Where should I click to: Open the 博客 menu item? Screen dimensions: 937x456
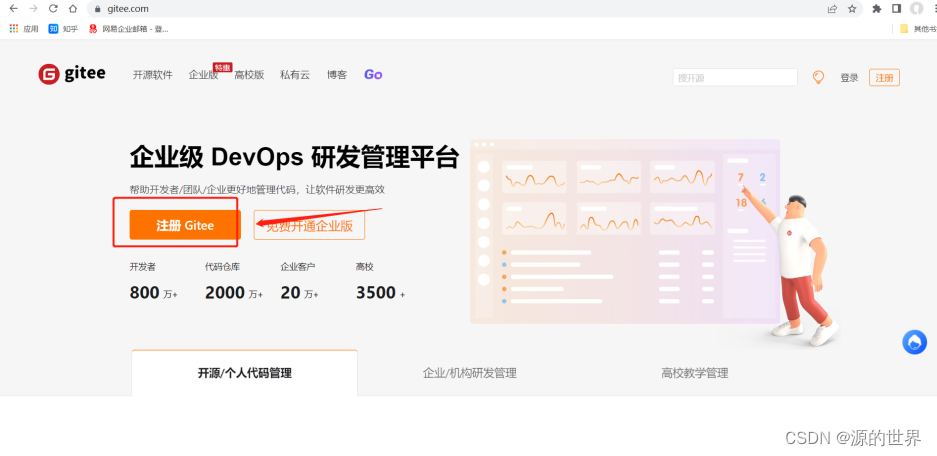[x=336, y=75]
